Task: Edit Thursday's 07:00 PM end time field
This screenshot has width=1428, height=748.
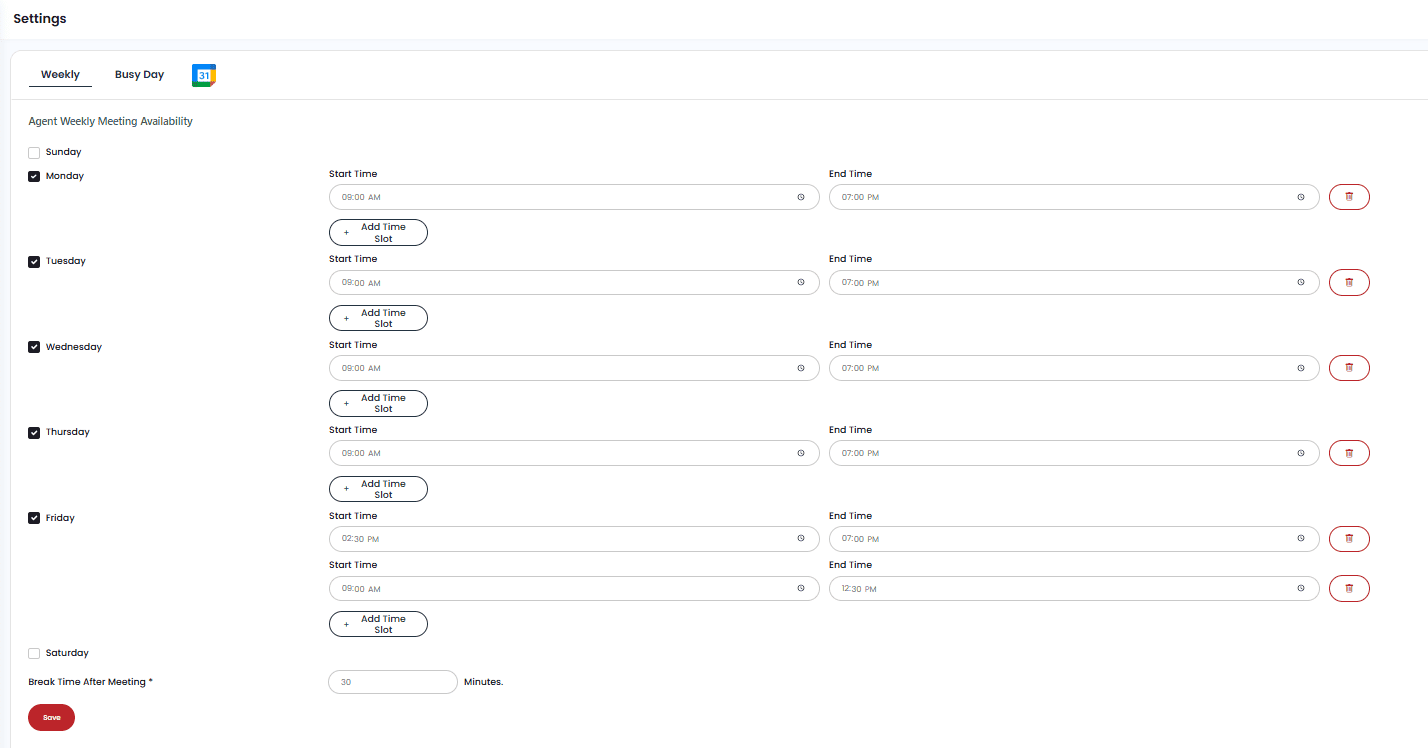Action: coord(1074,453)
